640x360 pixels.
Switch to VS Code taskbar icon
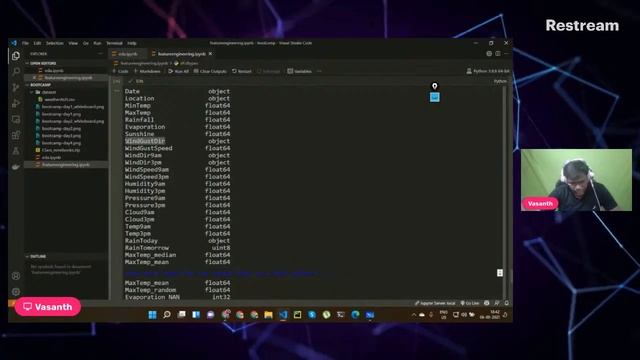point(283,315)
